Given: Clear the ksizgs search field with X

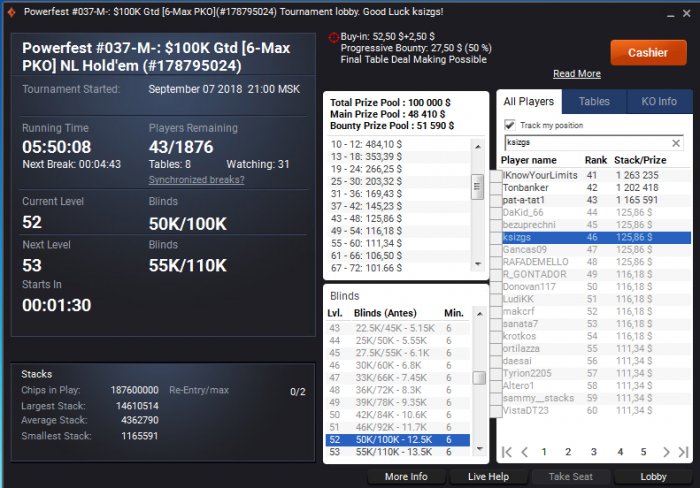Looking at the screenshot, I should (x=675, y=143).
